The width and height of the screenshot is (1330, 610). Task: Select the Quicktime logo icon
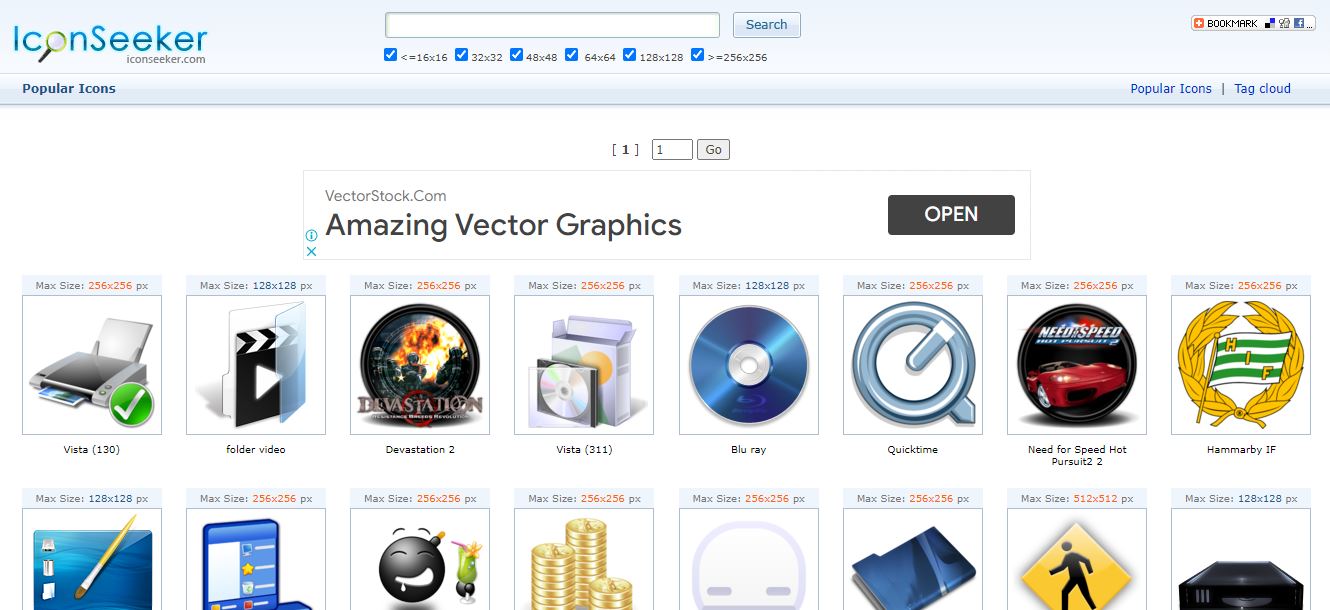(x=912, y=364)
